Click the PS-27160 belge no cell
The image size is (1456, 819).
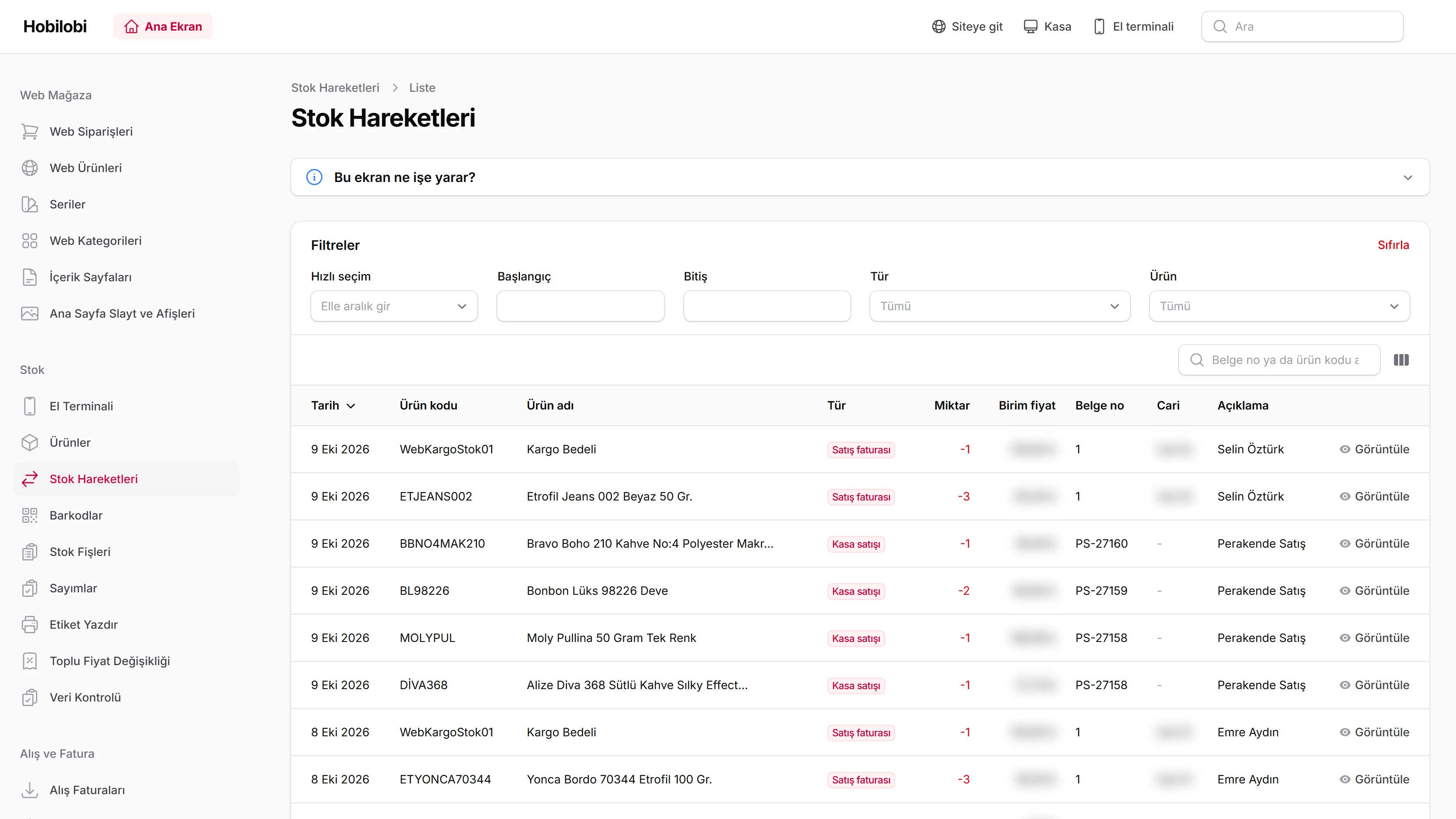coord(1101,544)
